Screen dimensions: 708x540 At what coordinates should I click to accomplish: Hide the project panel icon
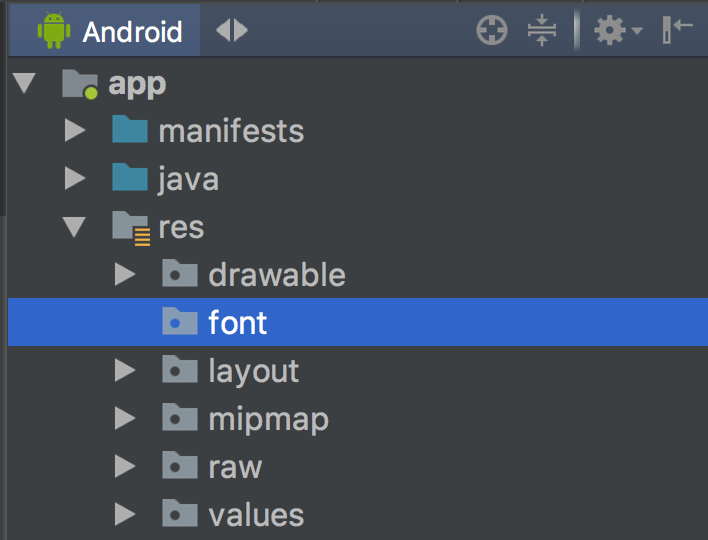pyautogui.click(x=677, y=30)
